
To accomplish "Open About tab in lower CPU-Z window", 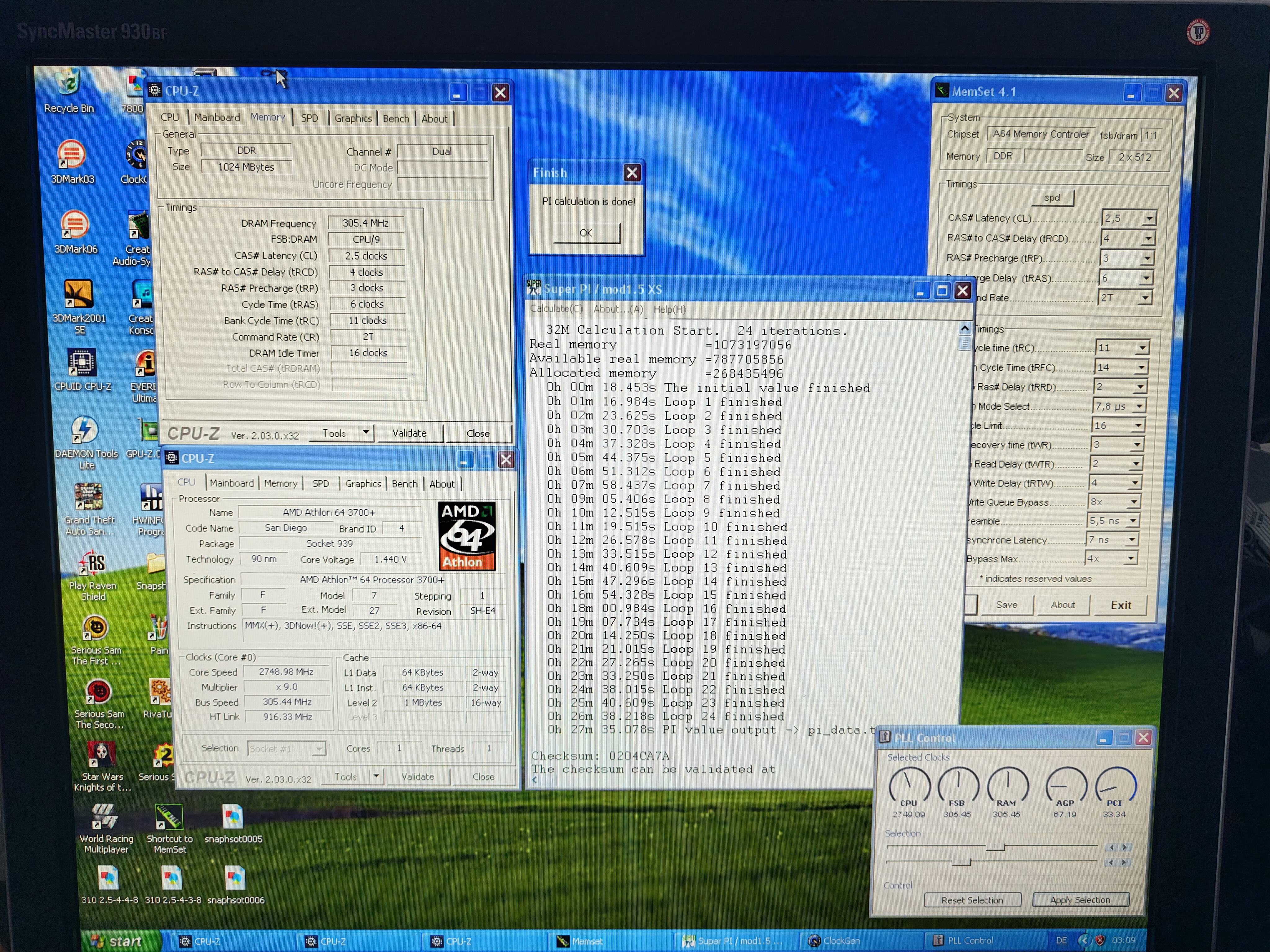I will [442, 484].
